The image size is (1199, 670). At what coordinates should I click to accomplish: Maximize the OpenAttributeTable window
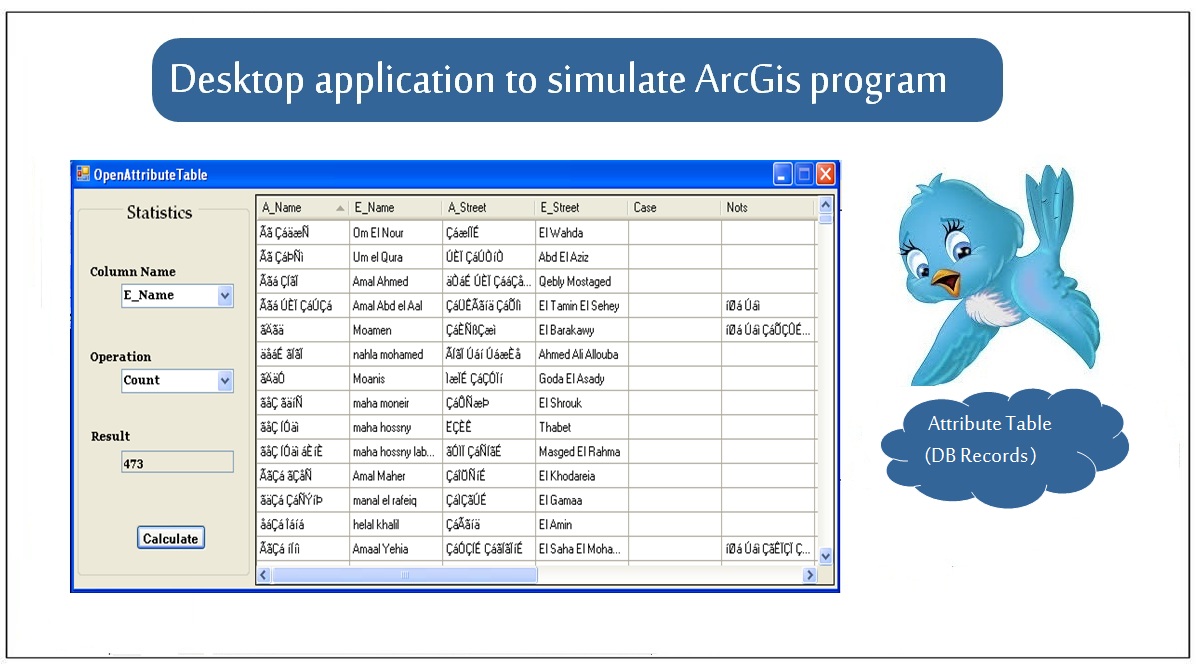[x=804, y=174]
